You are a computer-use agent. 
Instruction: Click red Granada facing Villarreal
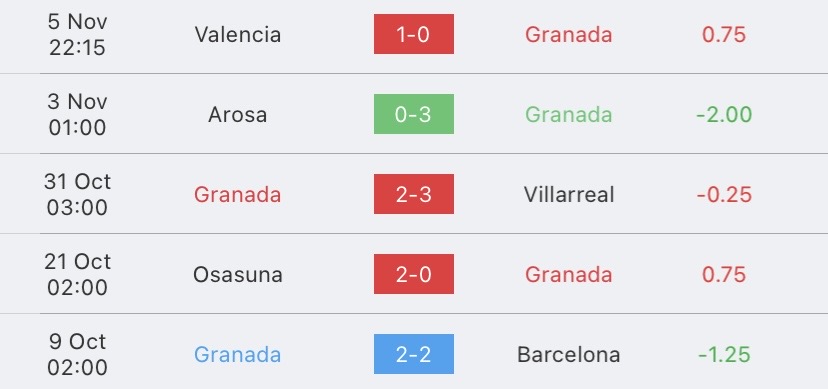(237, 195)
